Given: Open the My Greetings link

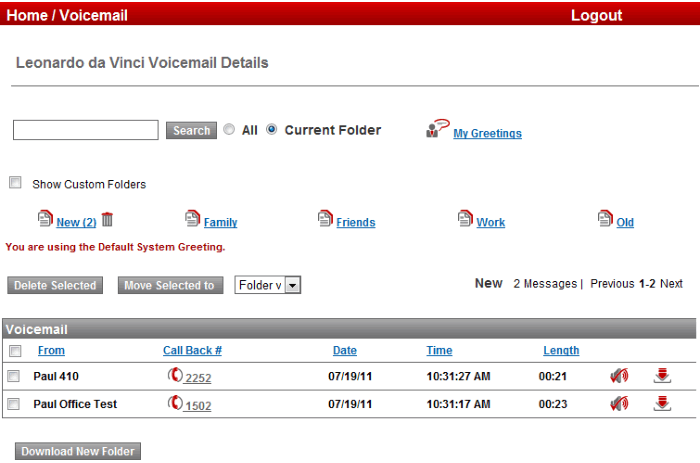Looking at the screenshot, I should click(488, 133).
